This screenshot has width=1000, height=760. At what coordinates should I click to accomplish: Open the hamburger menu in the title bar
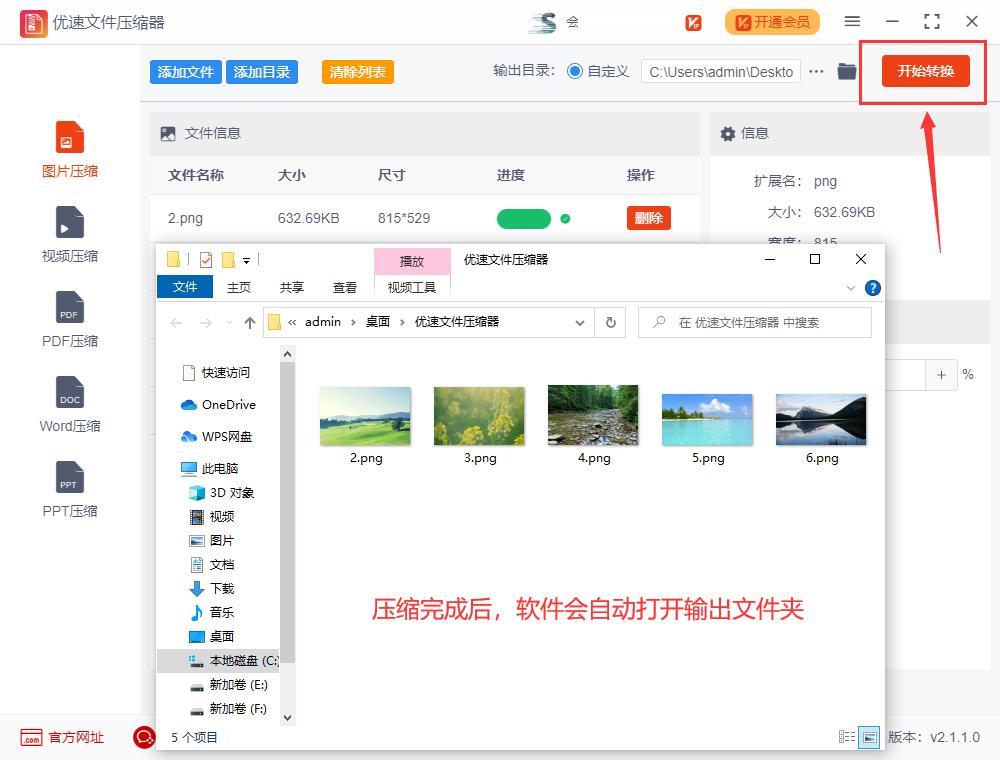(852, 21)
